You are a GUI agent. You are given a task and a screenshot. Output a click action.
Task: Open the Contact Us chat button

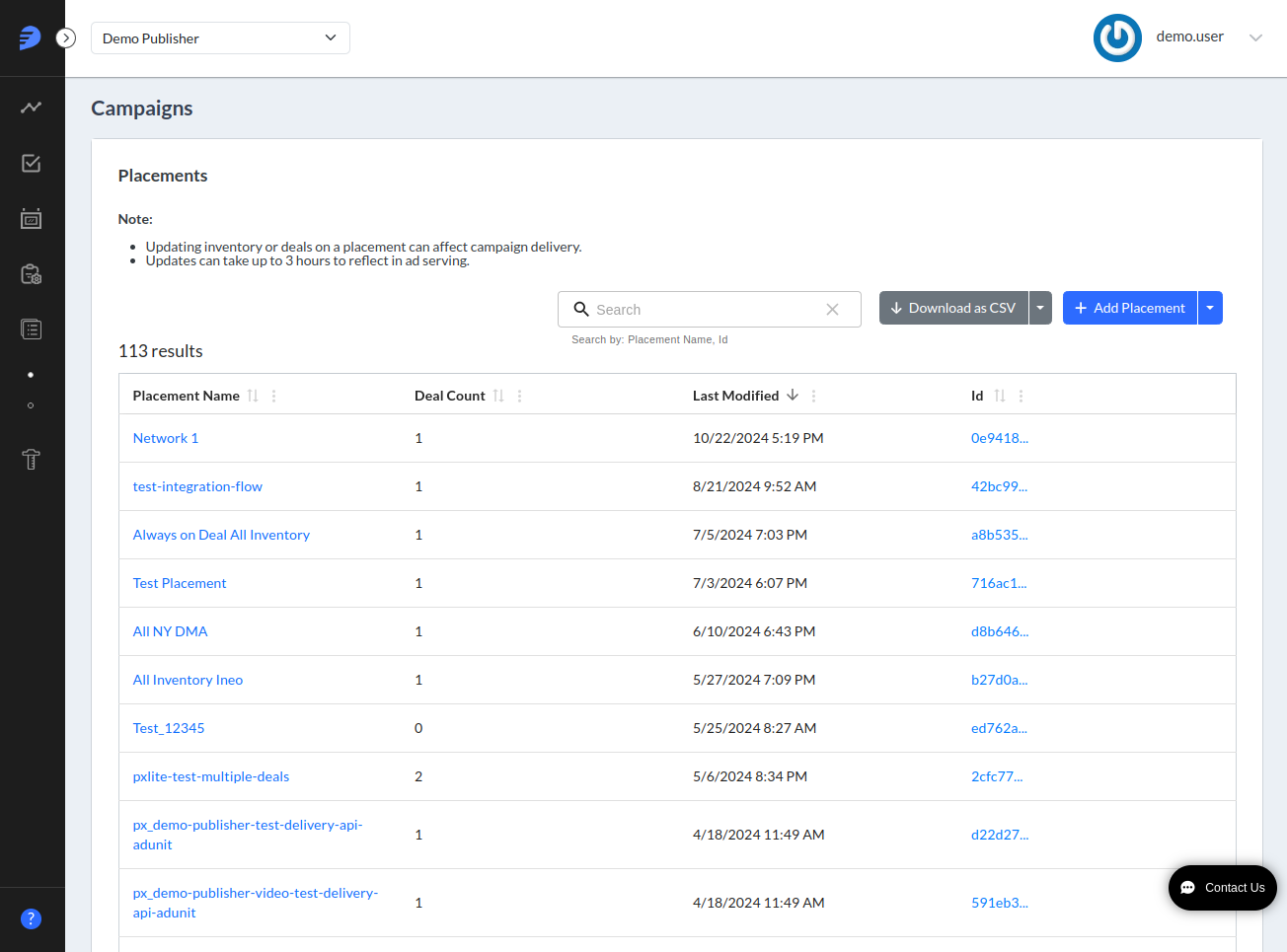[x=1223, y=888]
